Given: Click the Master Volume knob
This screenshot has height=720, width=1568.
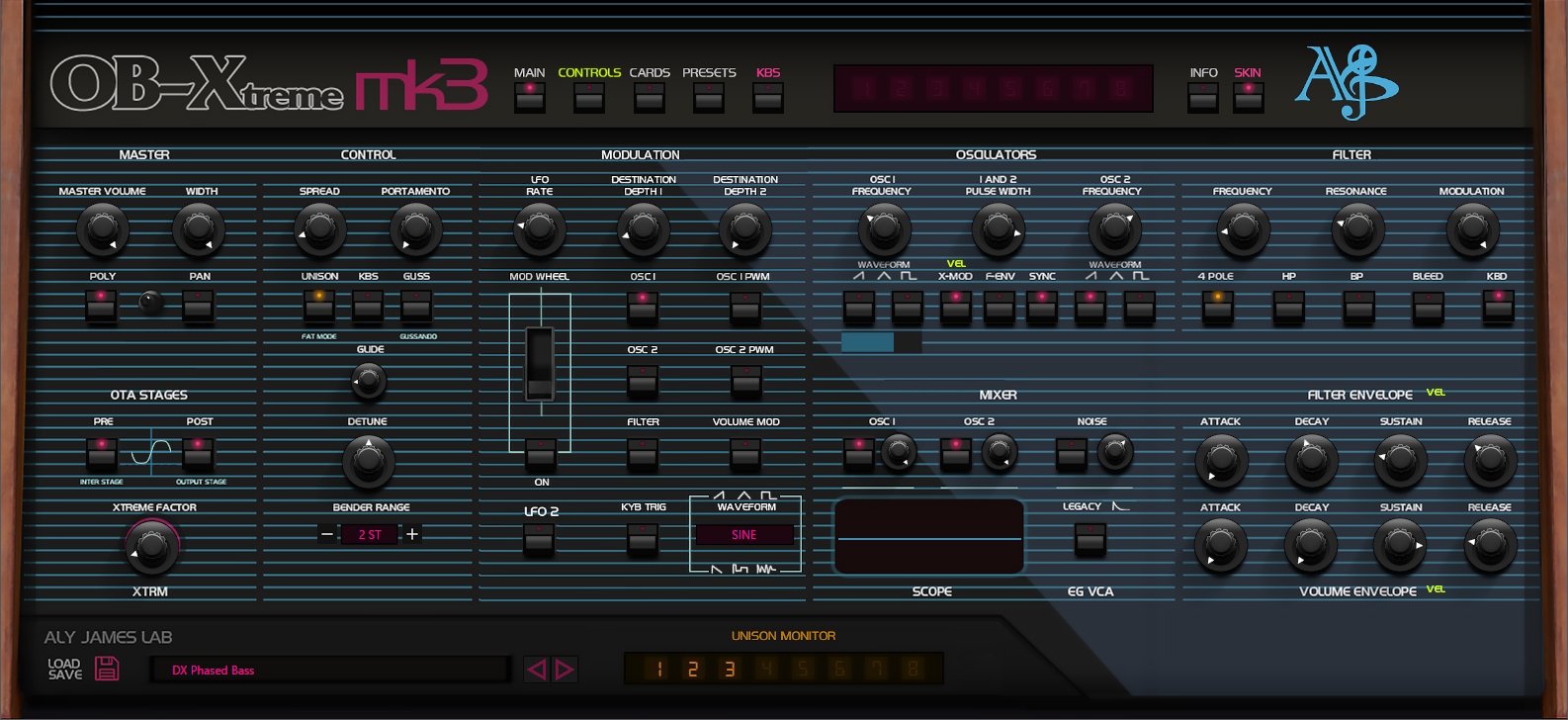Looking at the screenshot, I should tap(103, 229).
